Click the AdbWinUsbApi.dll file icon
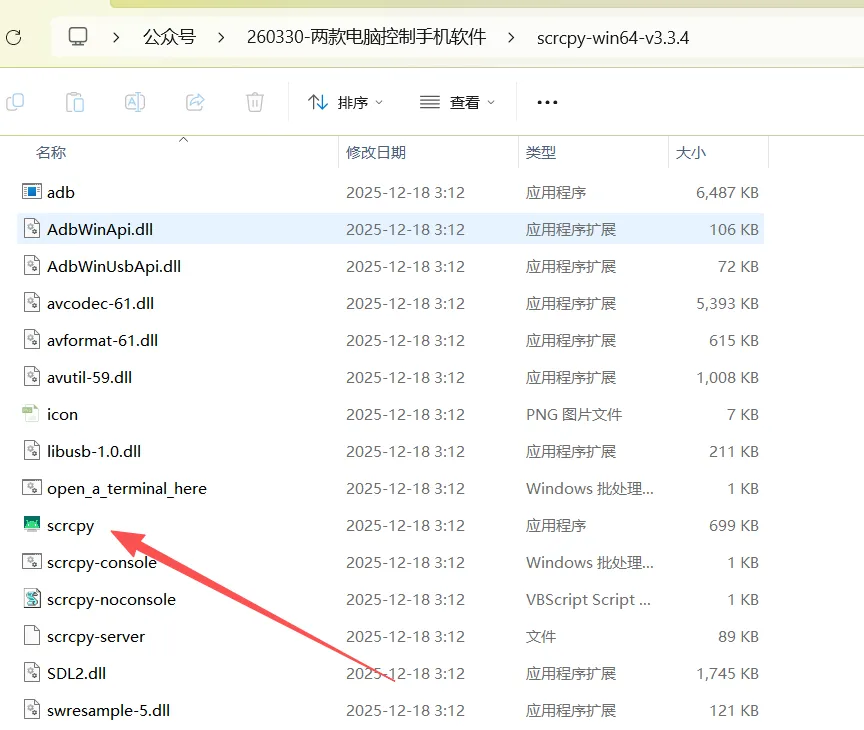This screenshot has width=864, height=730. [32, 266]
